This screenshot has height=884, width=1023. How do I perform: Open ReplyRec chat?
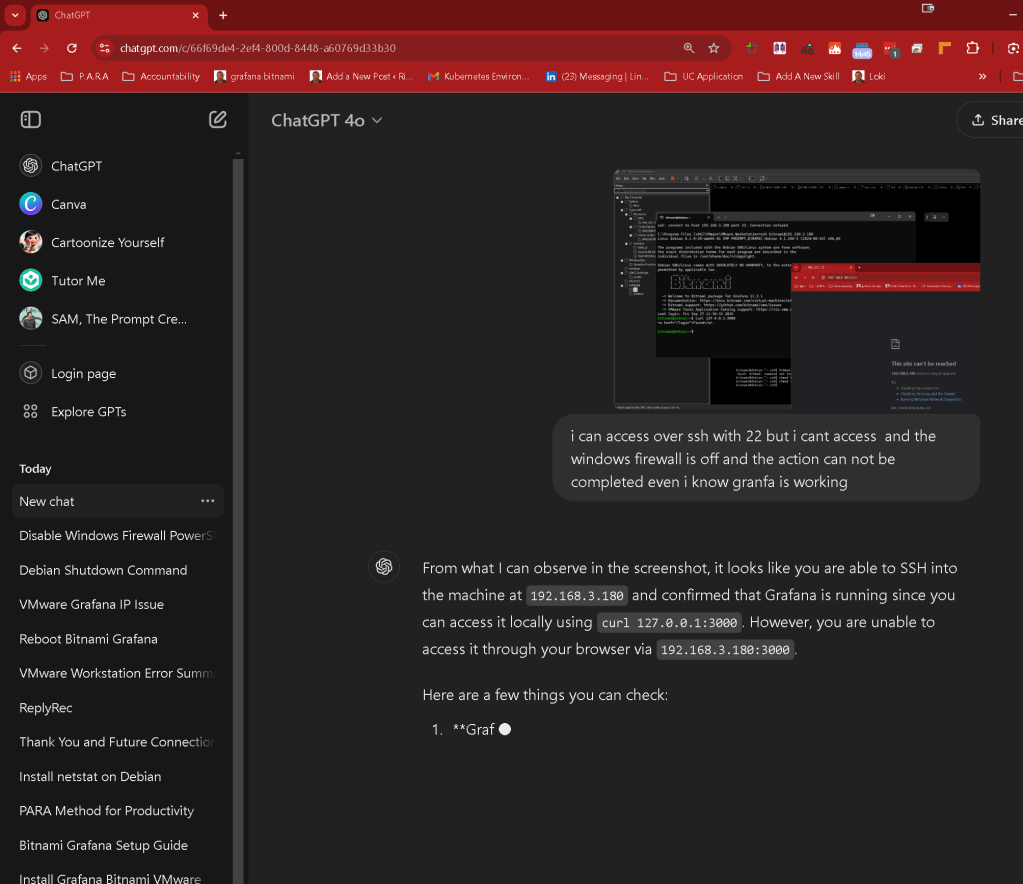46,708
